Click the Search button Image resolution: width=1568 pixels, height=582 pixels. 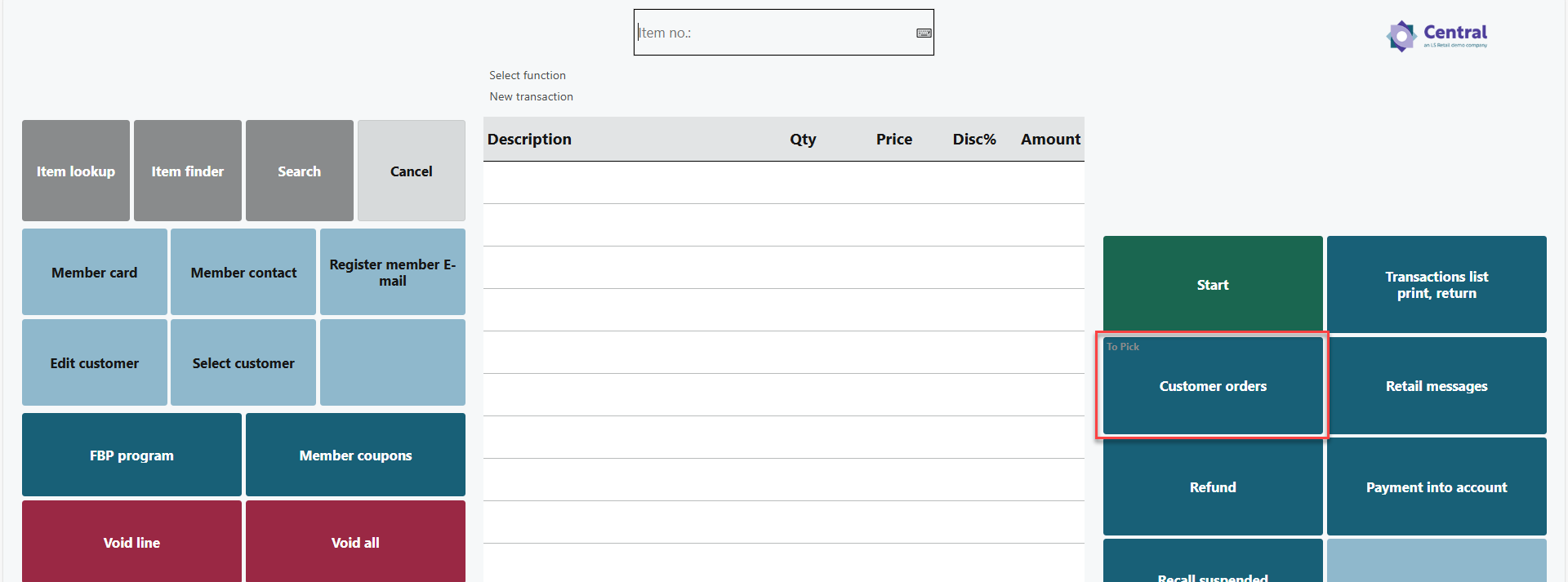pos(299,171)
